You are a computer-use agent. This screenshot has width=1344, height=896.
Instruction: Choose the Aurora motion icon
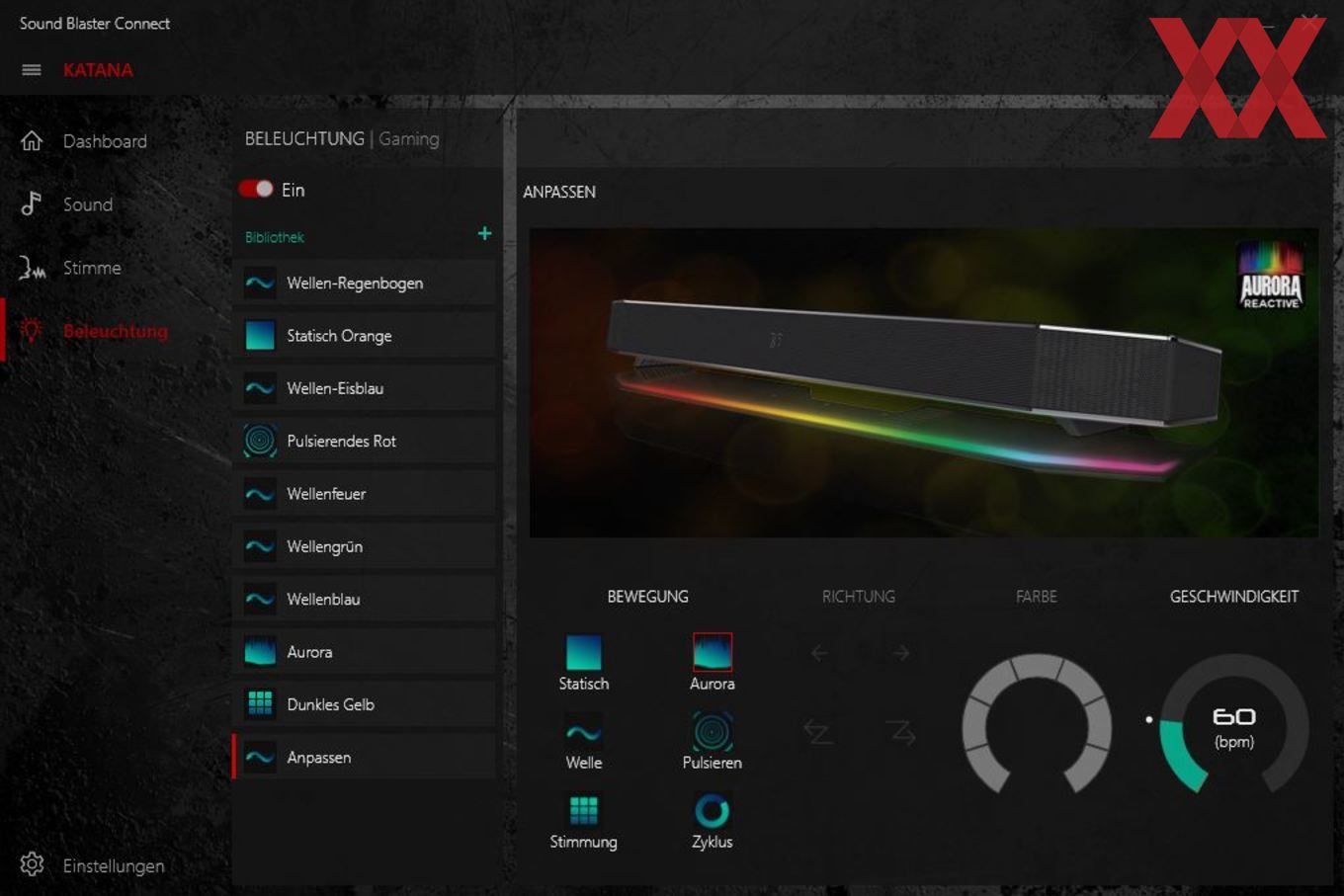(x=713, y=652)
